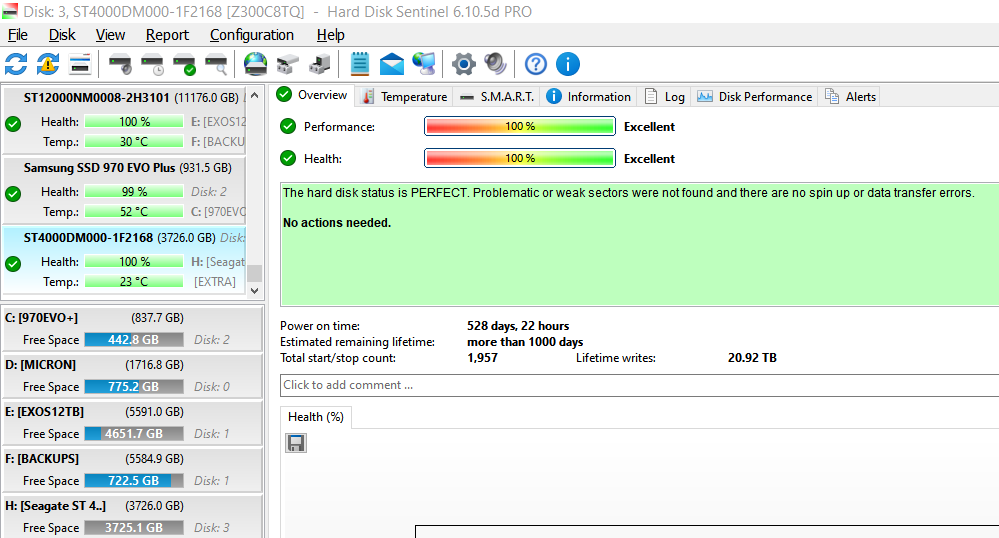Select the ST4000DM000-1F2168 disk entry

(x=124, y=260)
